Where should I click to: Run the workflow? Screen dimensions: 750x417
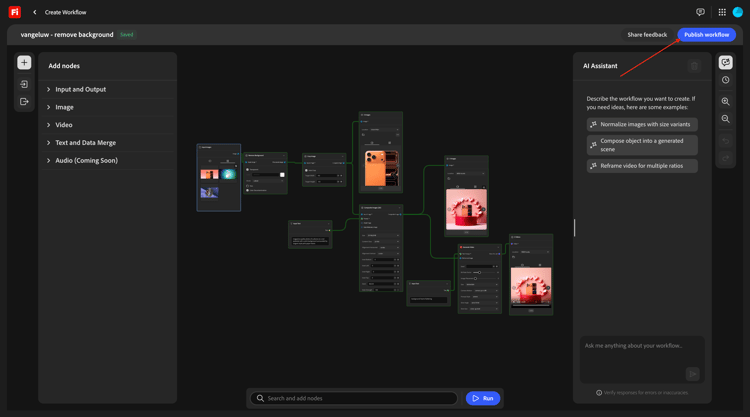pos(483,398)
